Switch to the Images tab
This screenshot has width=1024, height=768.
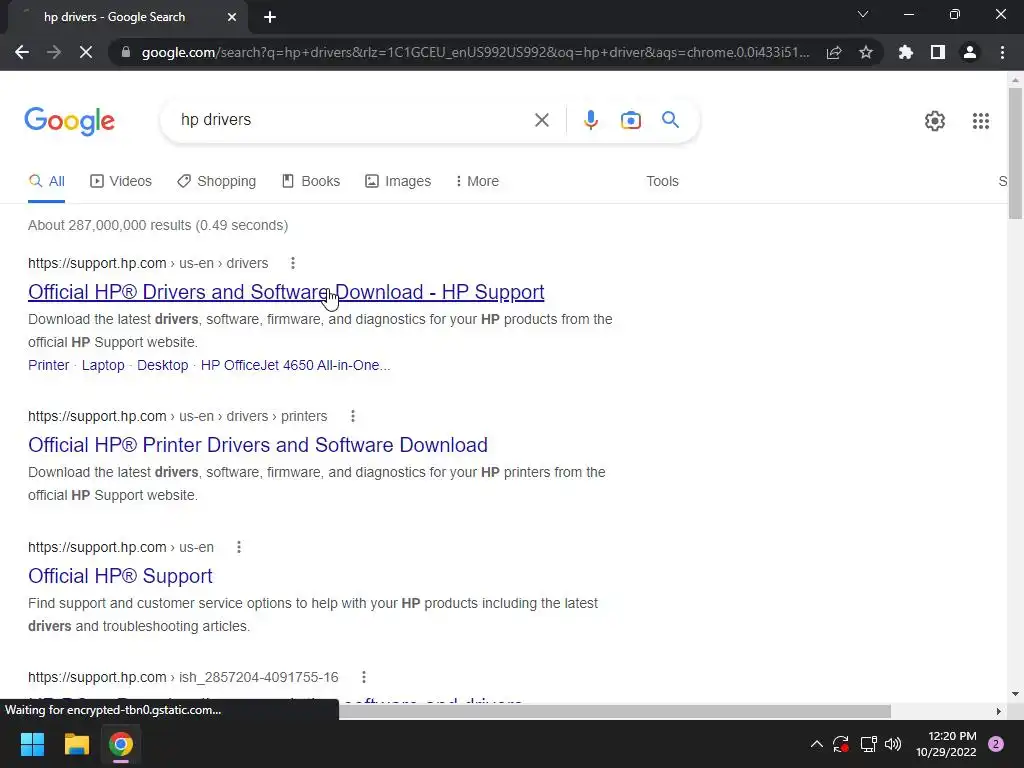coord(398,182)
